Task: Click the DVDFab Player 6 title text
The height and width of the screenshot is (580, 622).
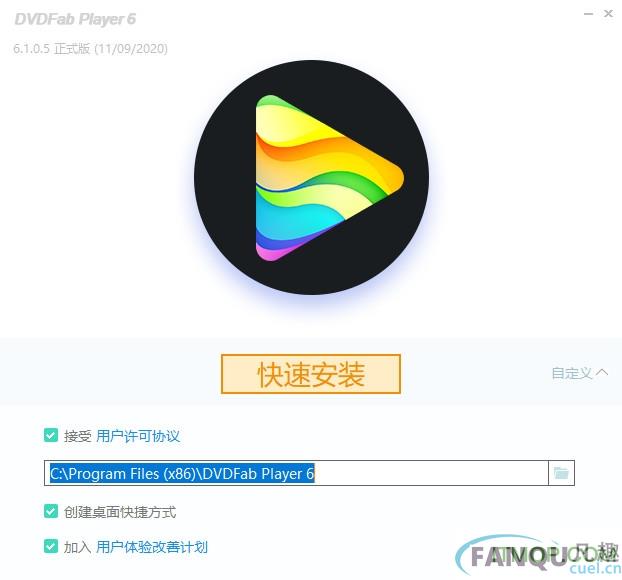Action: point(75,19)
